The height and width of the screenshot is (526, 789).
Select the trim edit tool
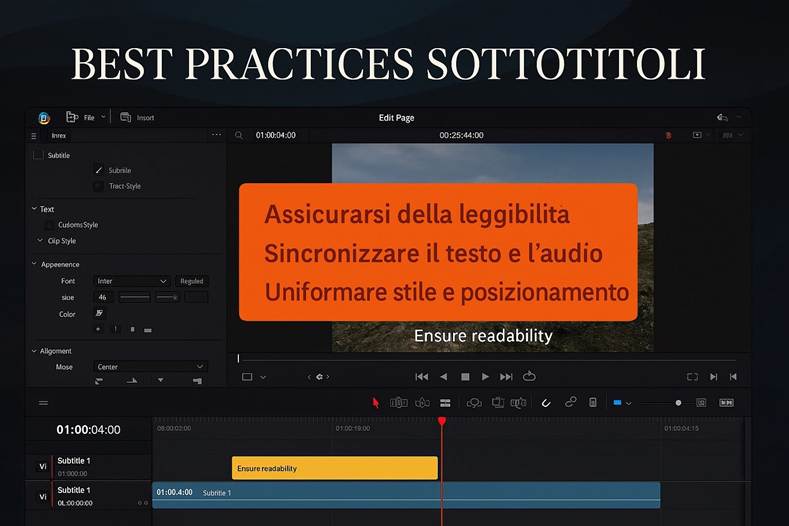coord(399,403)
